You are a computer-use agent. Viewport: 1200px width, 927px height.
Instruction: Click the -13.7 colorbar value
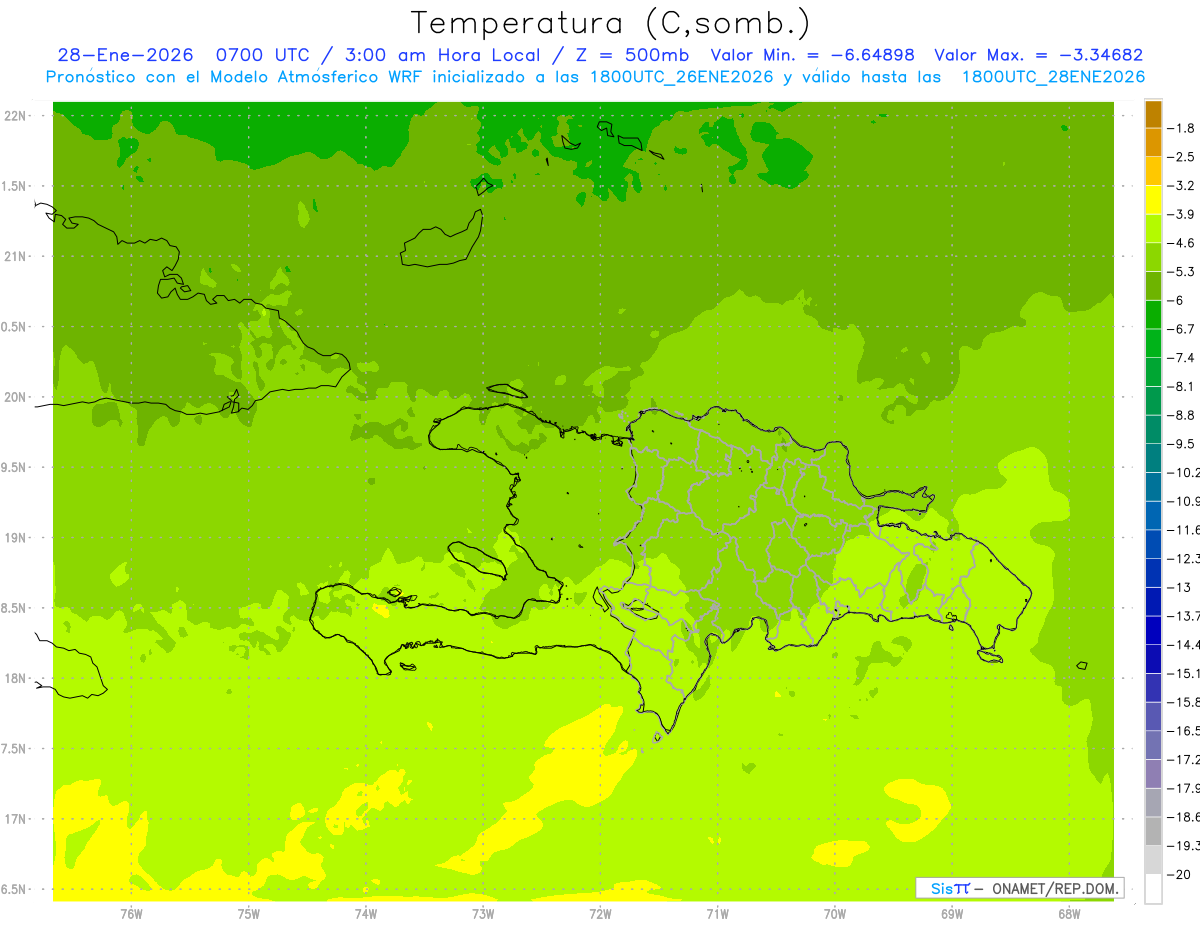pos(1185,616)
